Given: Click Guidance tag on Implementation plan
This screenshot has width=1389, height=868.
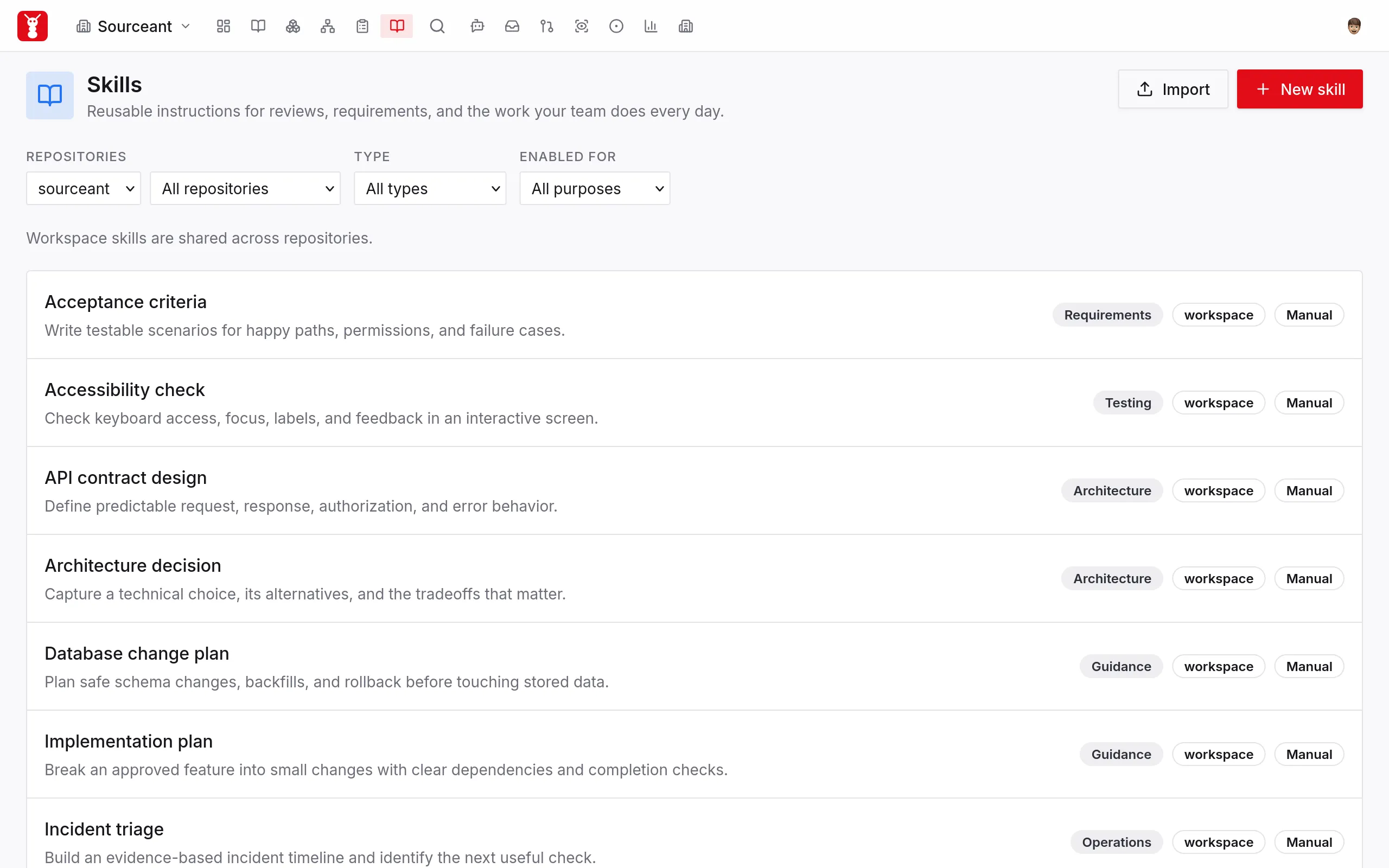Looking at the screenshot, I should [x=1121, y=754].
